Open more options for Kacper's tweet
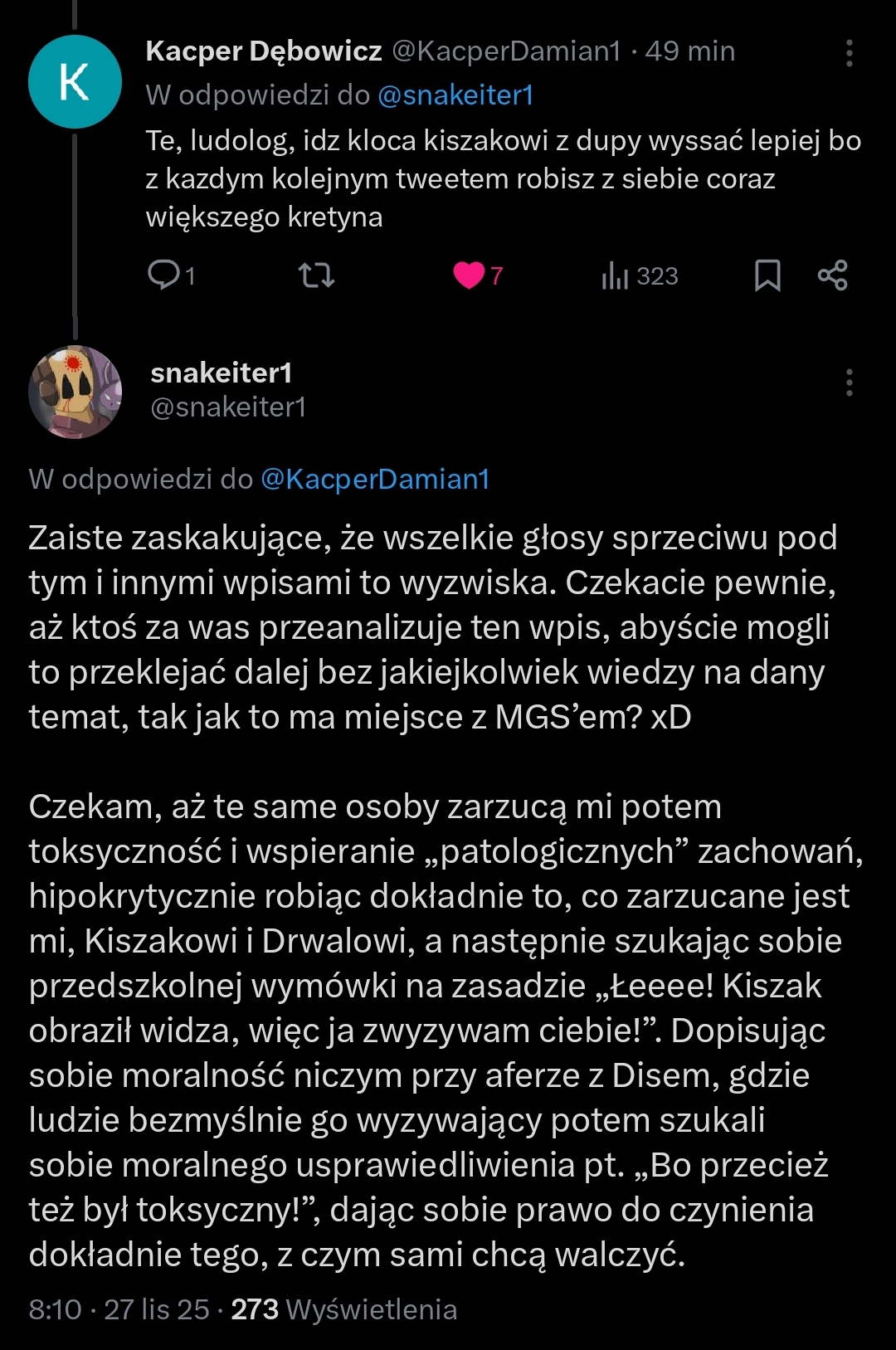 [849, 53]
